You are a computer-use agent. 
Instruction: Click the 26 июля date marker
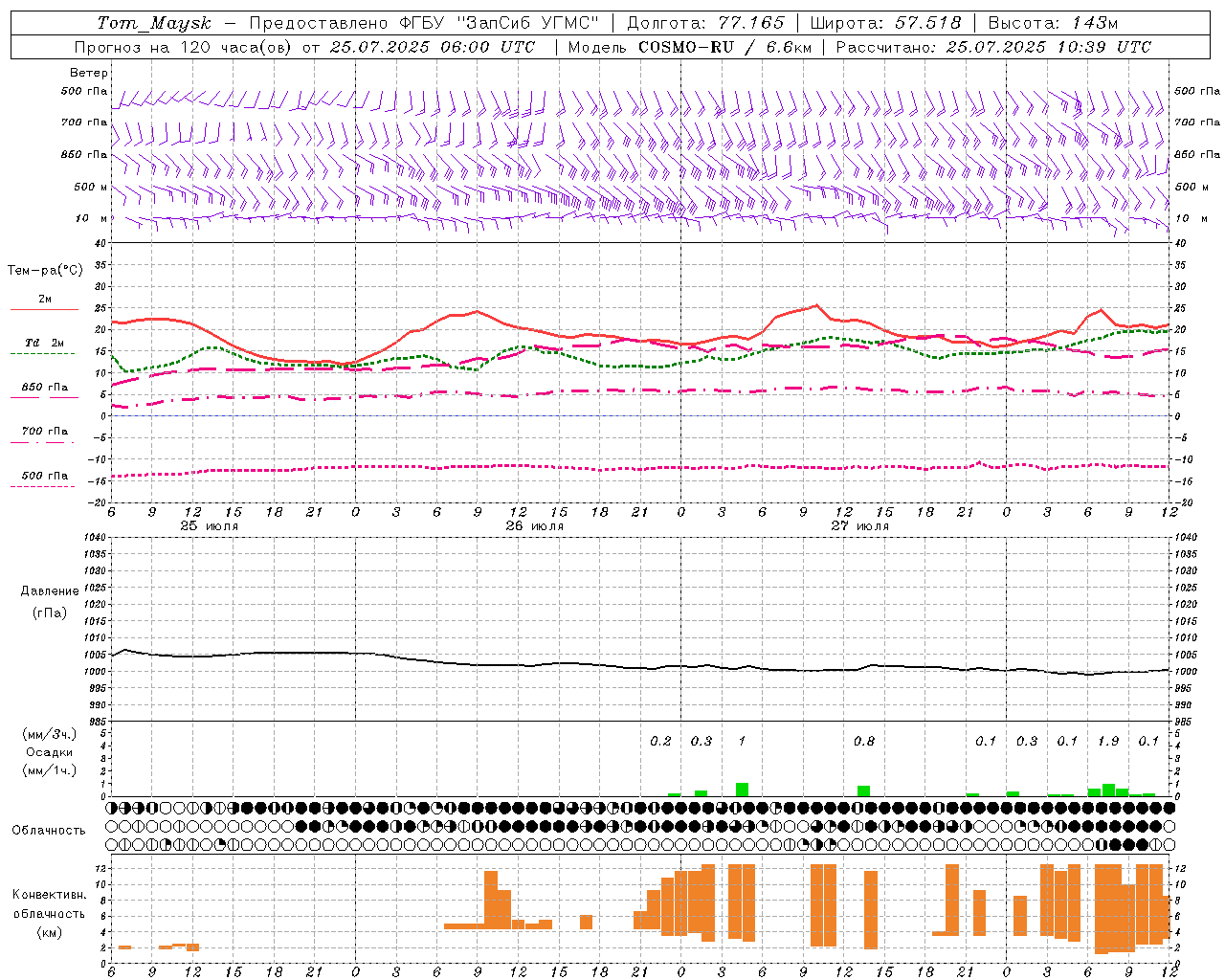pyautogui.click(x=535, y=526)
